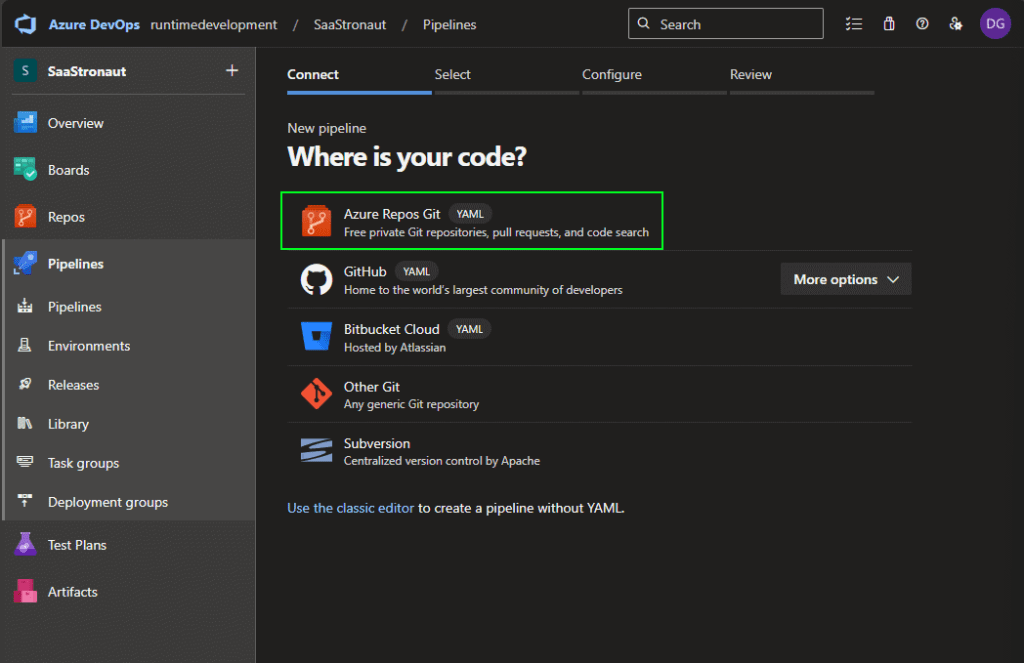Open the work items list icon
1024x663 pixels.
[x=853, y=24]
